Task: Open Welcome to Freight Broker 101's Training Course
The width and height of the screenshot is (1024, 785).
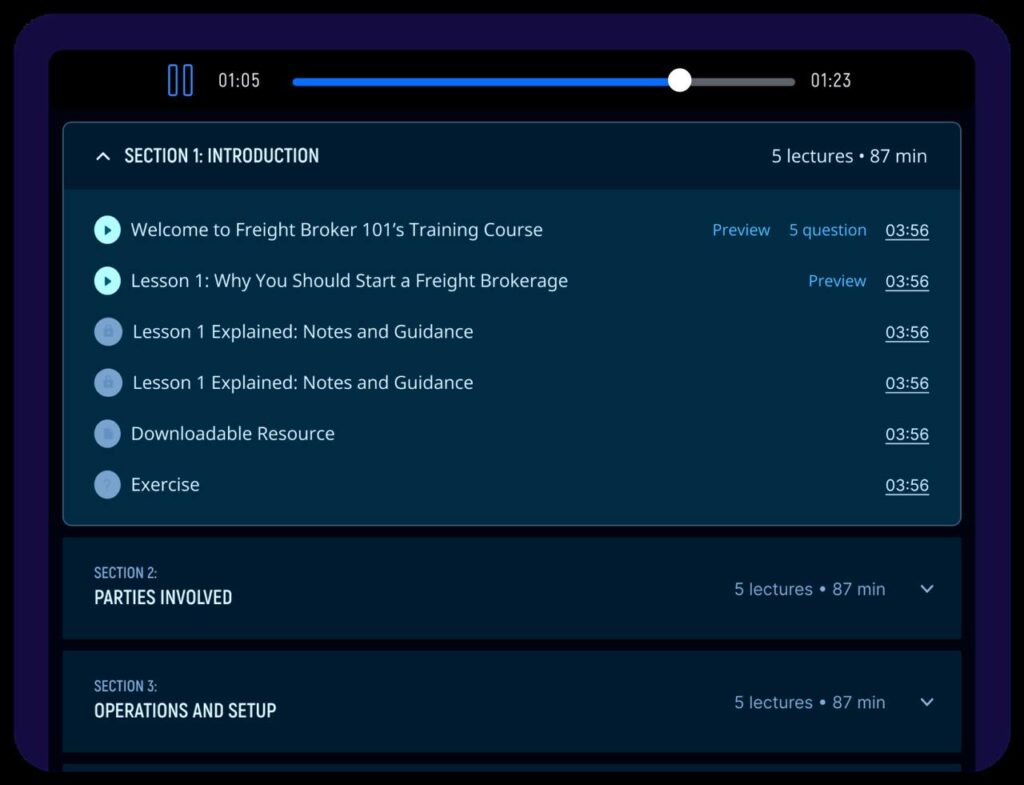Action: pyautogui.click(x=336, y=230)
